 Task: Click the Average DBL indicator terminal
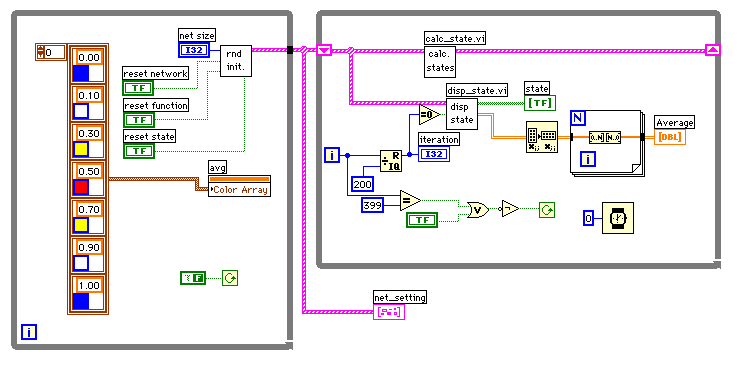(x=670, y=137)
